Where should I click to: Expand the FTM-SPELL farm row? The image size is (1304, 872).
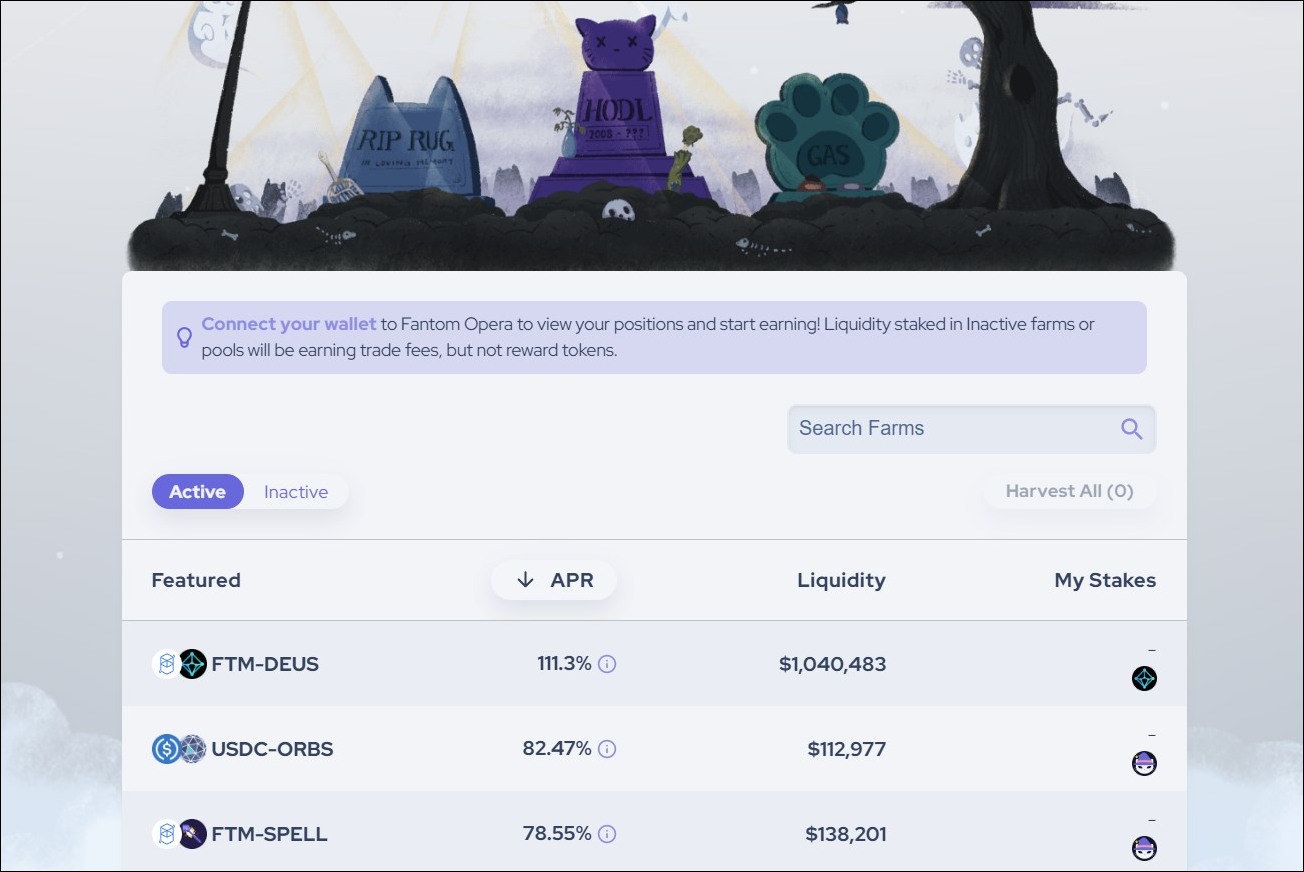coord(654,832)
